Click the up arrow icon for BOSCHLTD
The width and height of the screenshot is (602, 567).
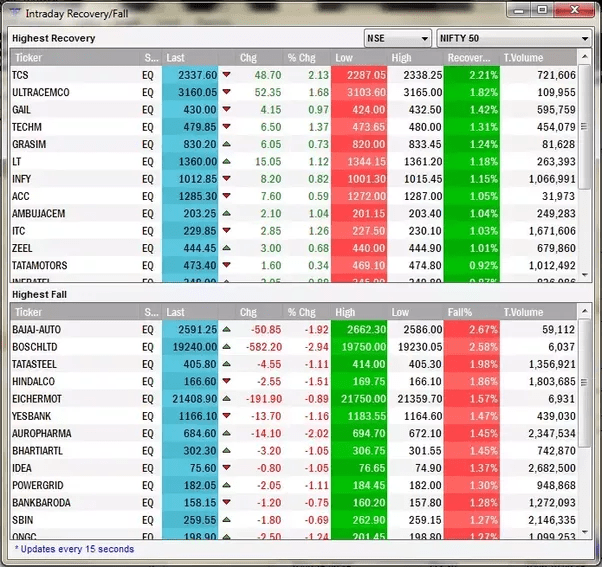(227, 347)
